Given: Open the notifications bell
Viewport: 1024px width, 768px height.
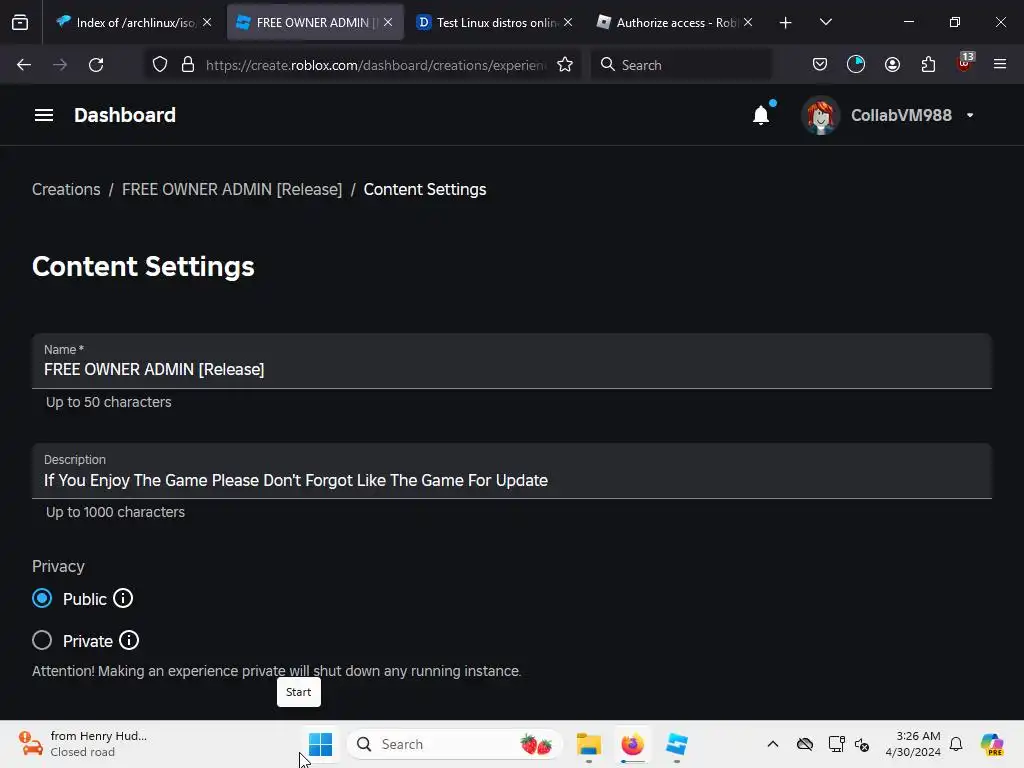Looking at the screenshot, I should [761, 116].
